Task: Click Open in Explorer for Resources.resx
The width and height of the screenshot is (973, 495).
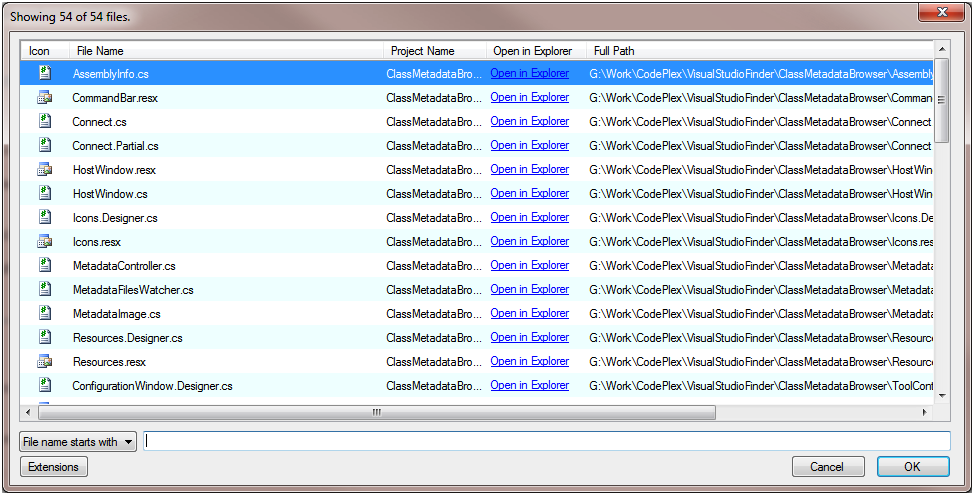Action: (x=529, y=362)
